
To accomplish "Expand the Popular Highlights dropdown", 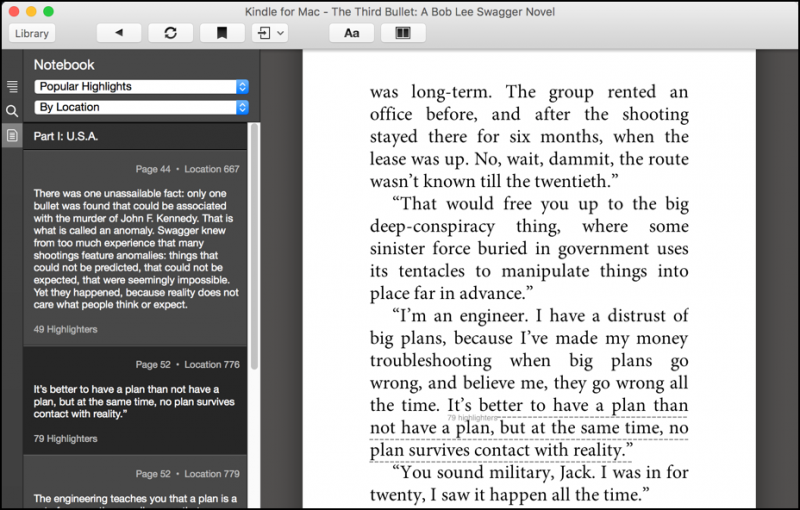I will (x=141, y=87).
